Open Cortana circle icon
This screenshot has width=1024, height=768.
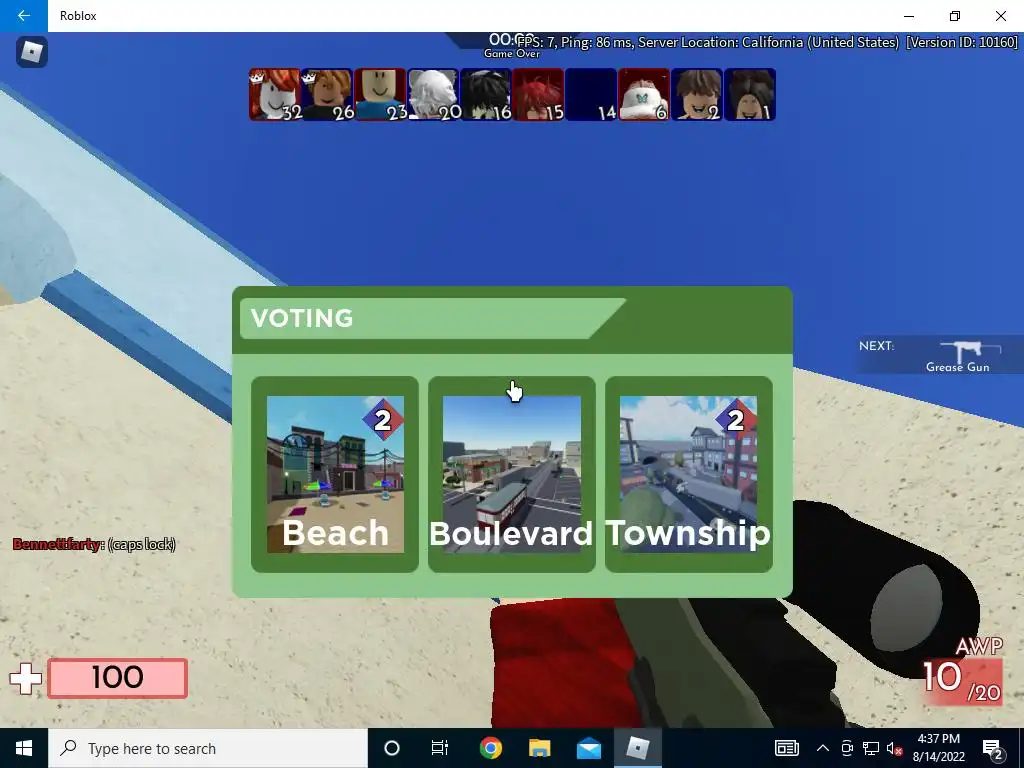tap(392, 748)
